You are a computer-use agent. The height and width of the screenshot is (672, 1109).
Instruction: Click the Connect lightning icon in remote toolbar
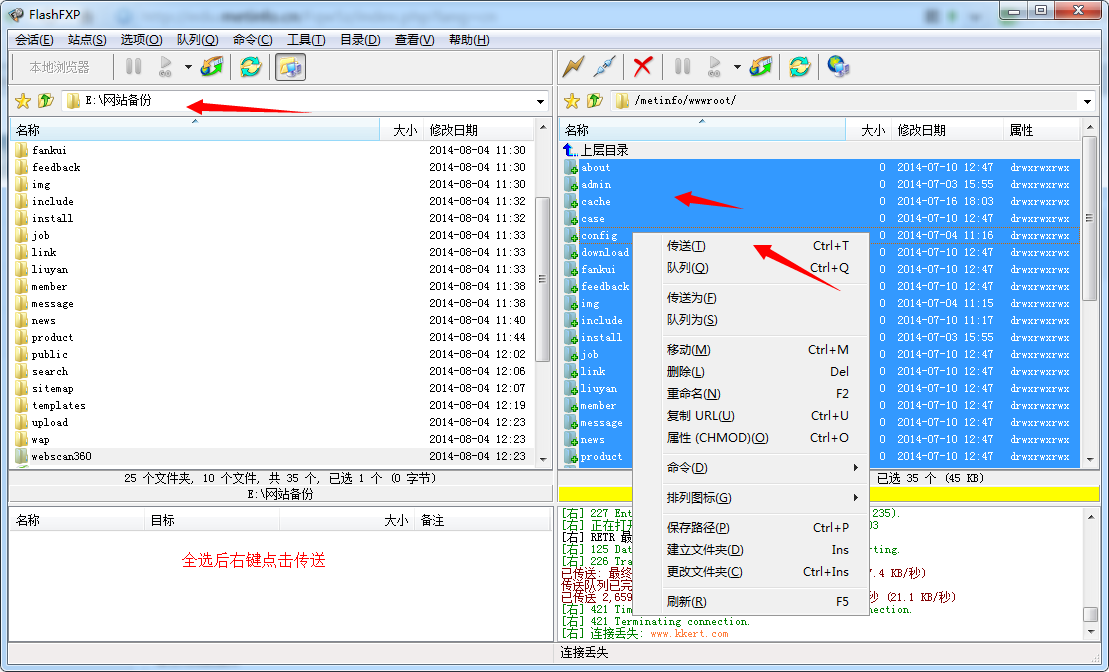click(573, 67)
